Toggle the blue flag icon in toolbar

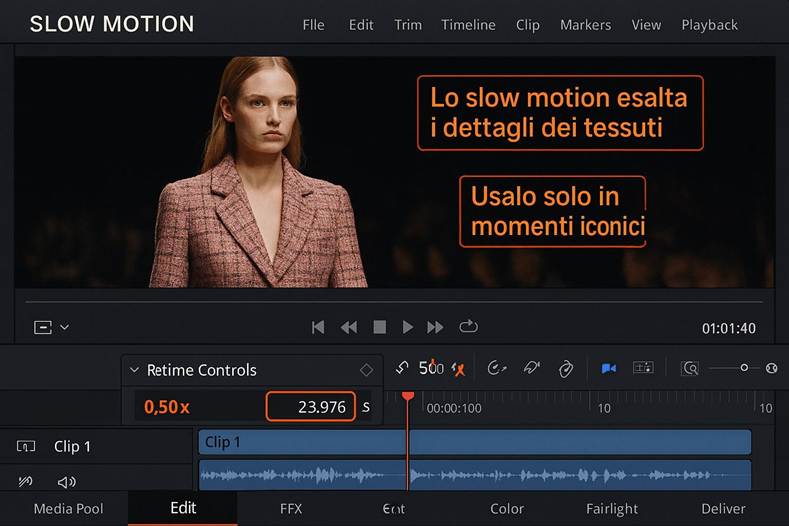[608, 369]
